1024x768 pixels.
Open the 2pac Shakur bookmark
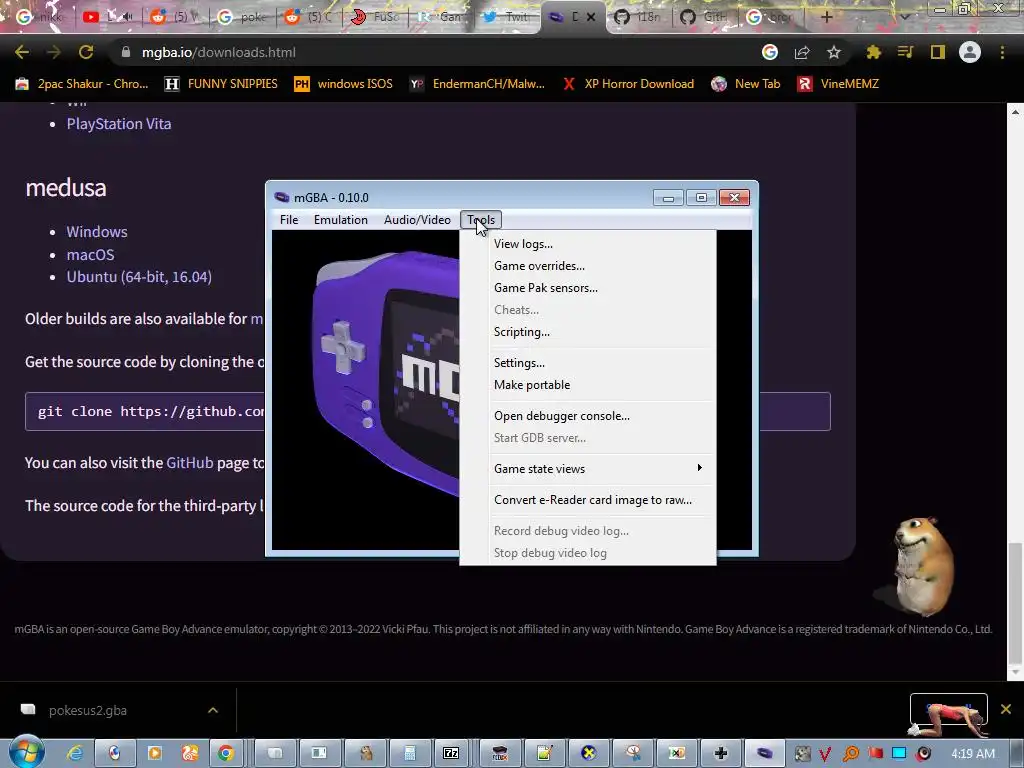click(x=82, y=84)
